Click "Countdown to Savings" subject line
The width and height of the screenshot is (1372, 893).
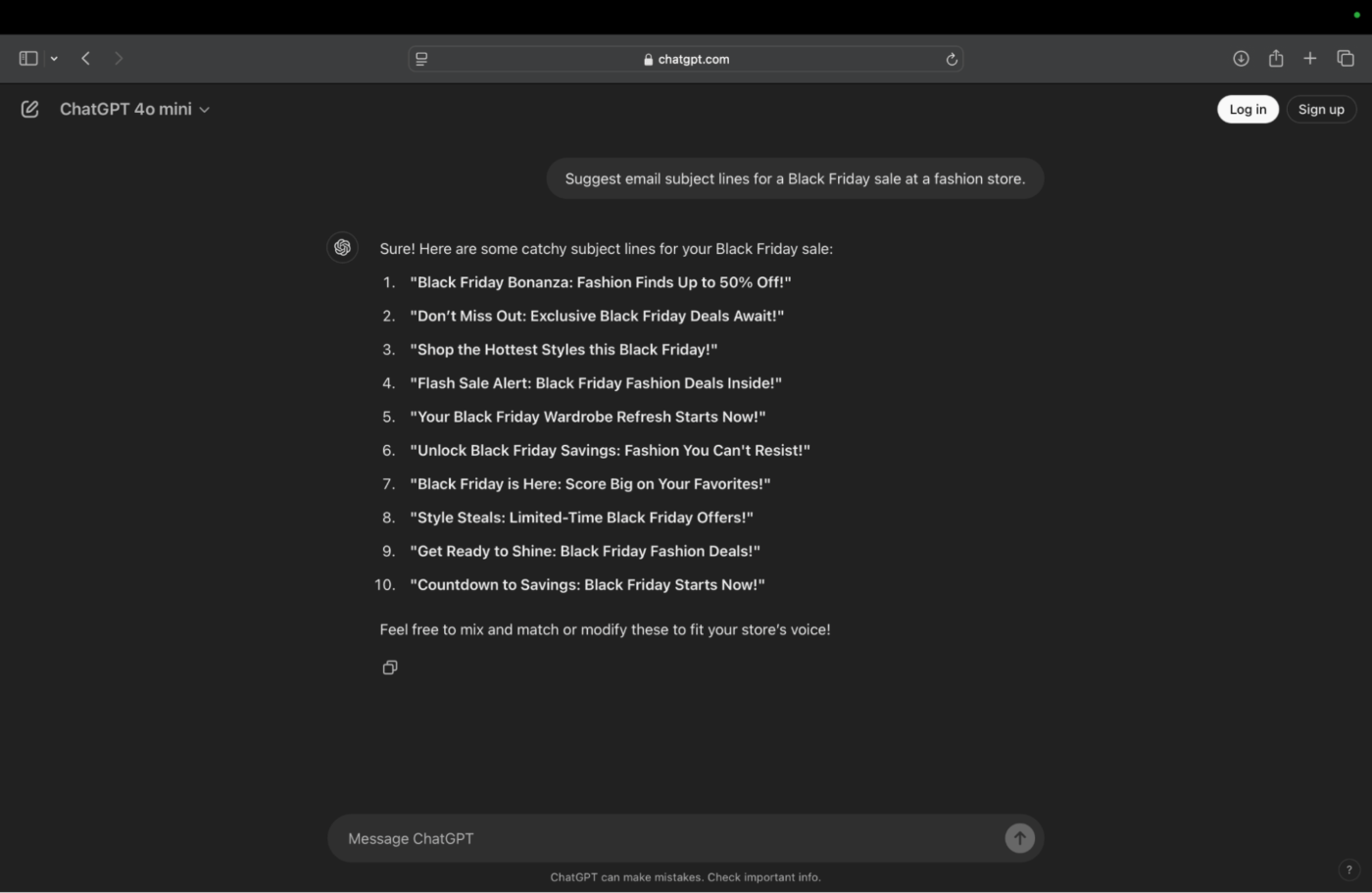587,585
